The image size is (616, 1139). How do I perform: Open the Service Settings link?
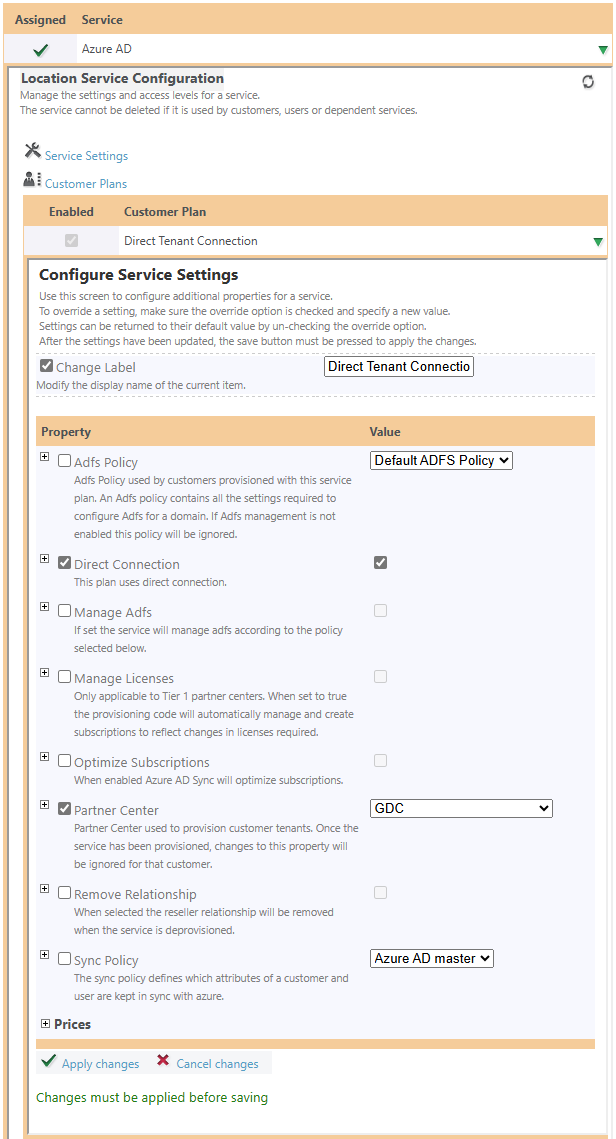pos(86,155)
